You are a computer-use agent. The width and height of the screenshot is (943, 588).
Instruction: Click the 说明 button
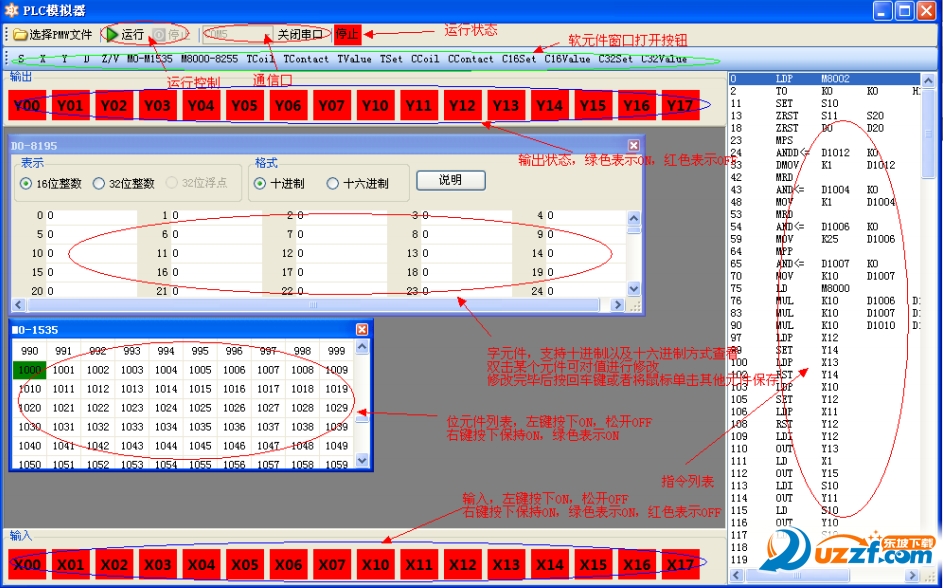(450, 180)
